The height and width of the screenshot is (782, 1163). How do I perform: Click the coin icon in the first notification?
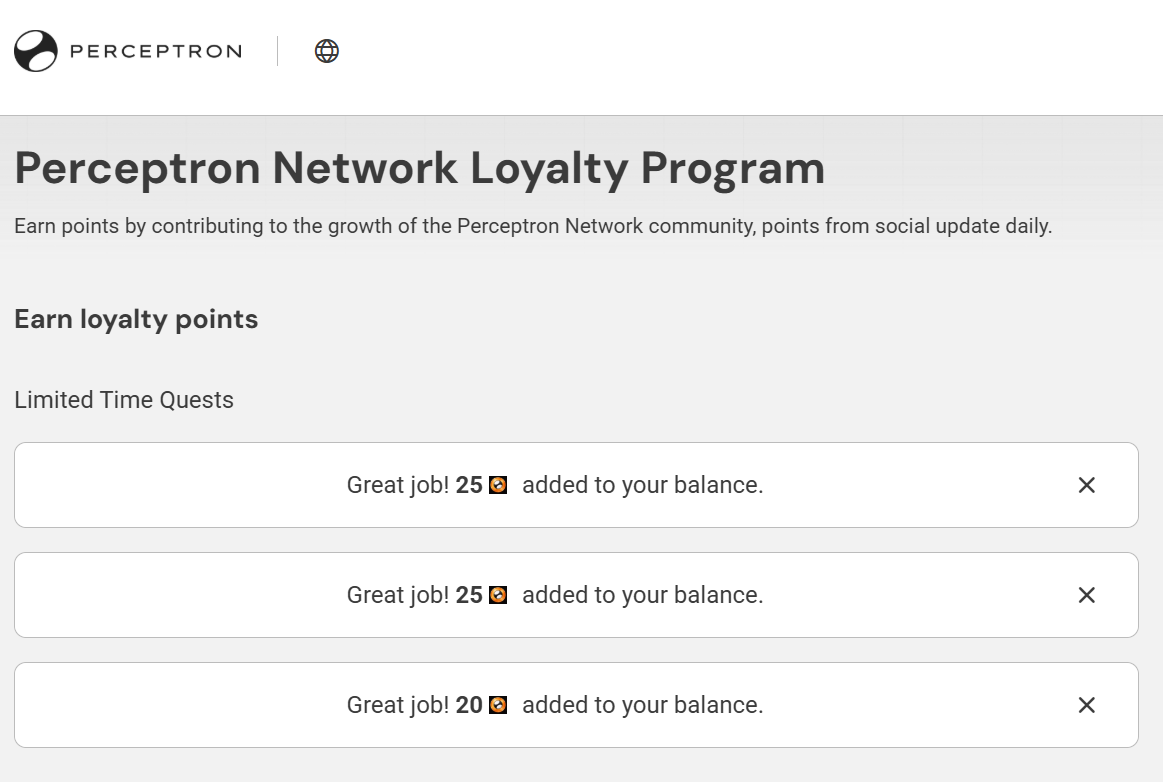click(498, 485)
